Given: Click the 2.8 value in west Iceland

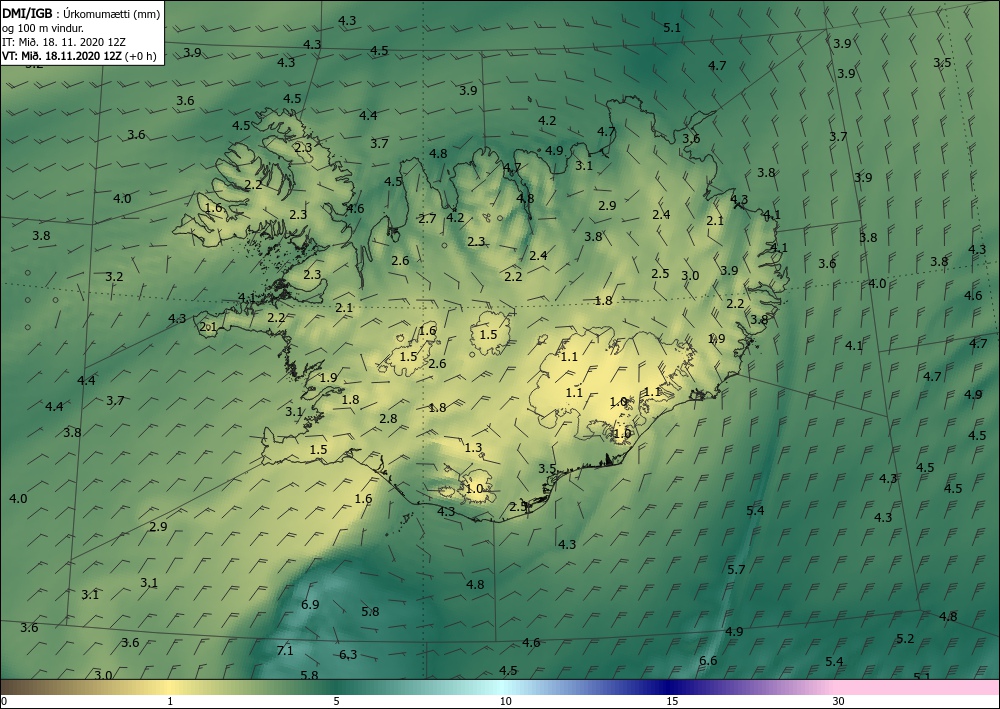Looking at the screenshot, I should (388, 418).
